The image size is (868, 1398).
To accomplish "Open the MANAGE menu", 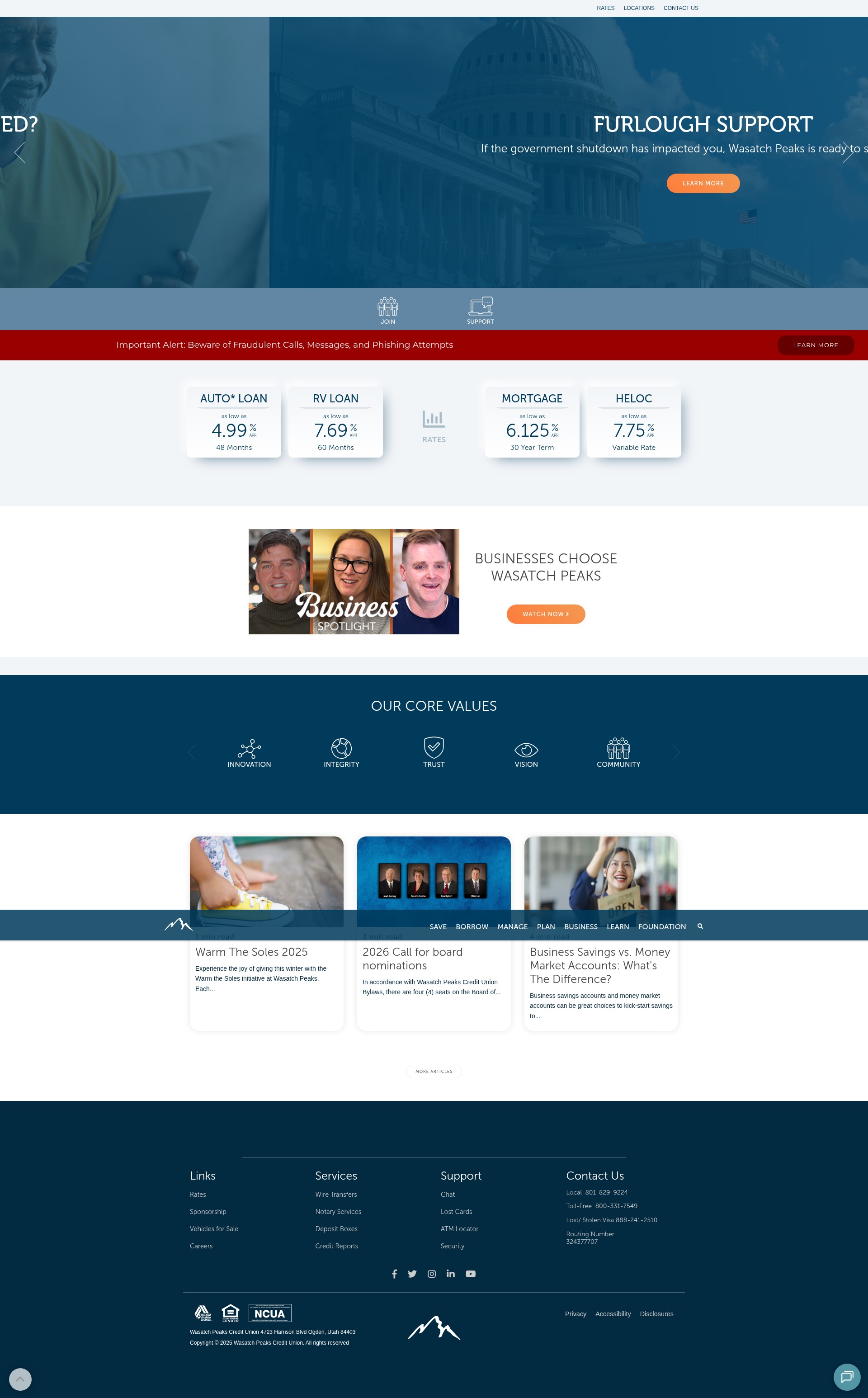I will click(512, 926).
